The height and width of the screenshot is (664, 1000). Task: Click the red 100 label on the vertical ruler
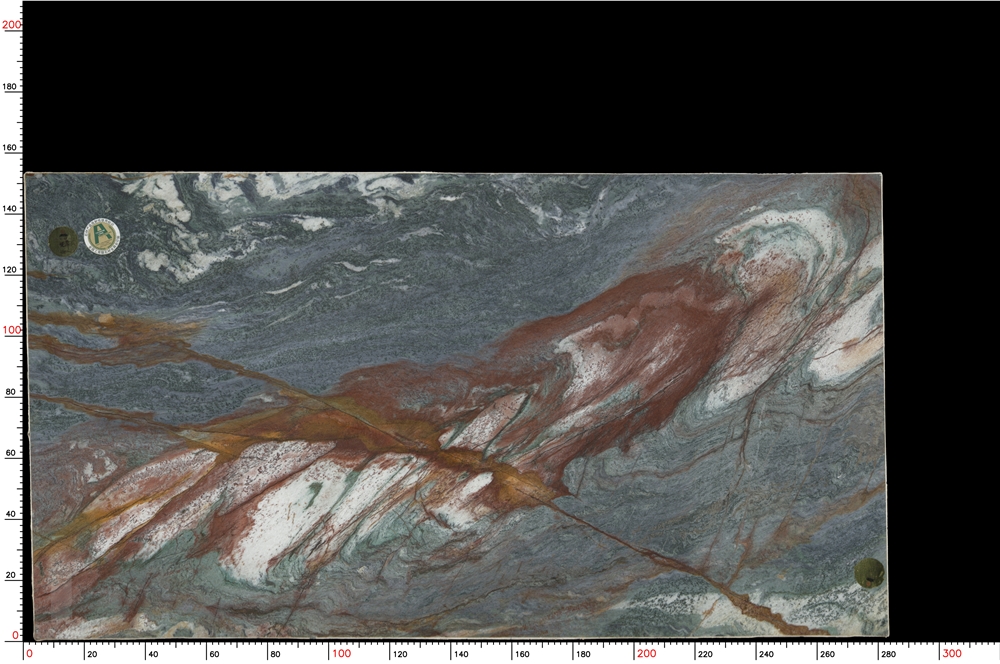(11, 330)
